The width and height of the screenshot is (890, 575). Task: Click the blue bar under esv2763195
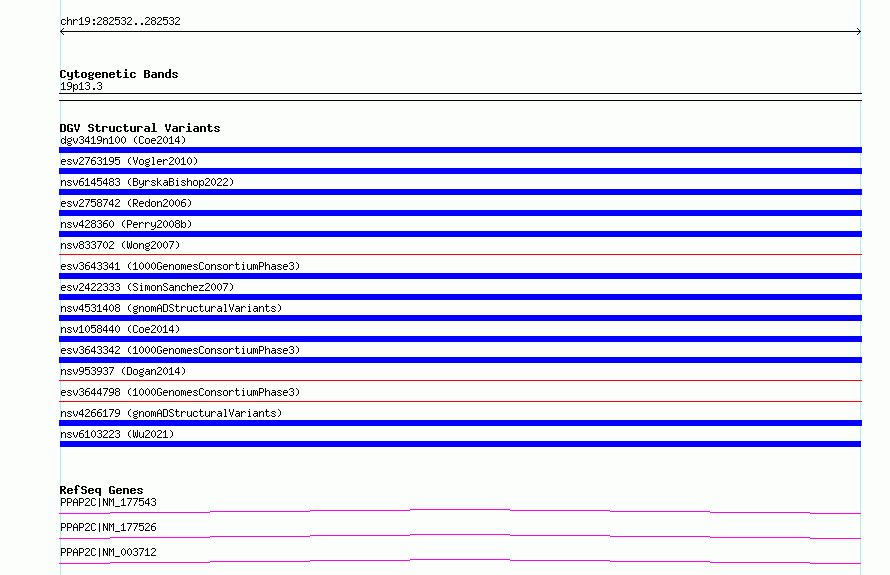(x=460, y=171)
